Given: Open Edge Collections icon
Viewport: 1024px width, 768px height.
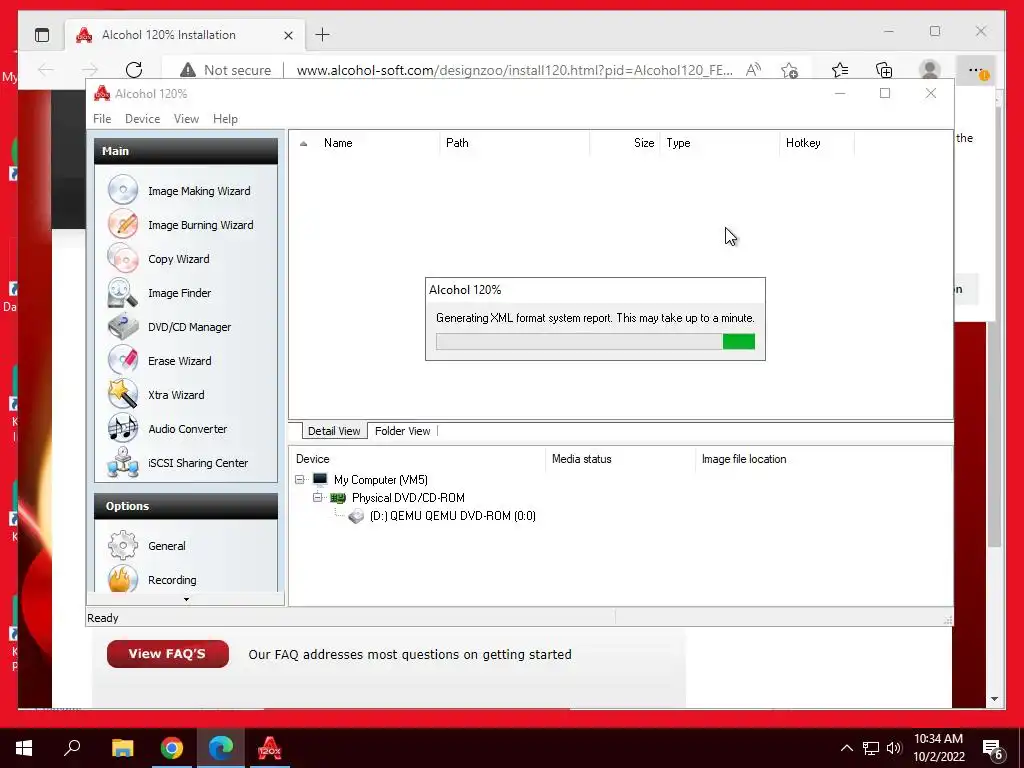Looking at the screenshot, I should (884, 70).
